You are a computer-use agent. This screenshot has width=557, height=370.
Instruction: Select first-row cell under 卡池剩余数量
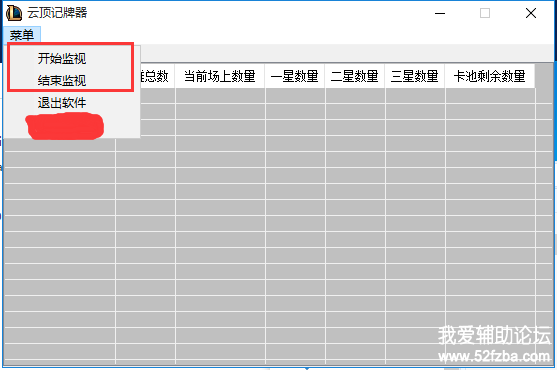click(x=490, y=95)
